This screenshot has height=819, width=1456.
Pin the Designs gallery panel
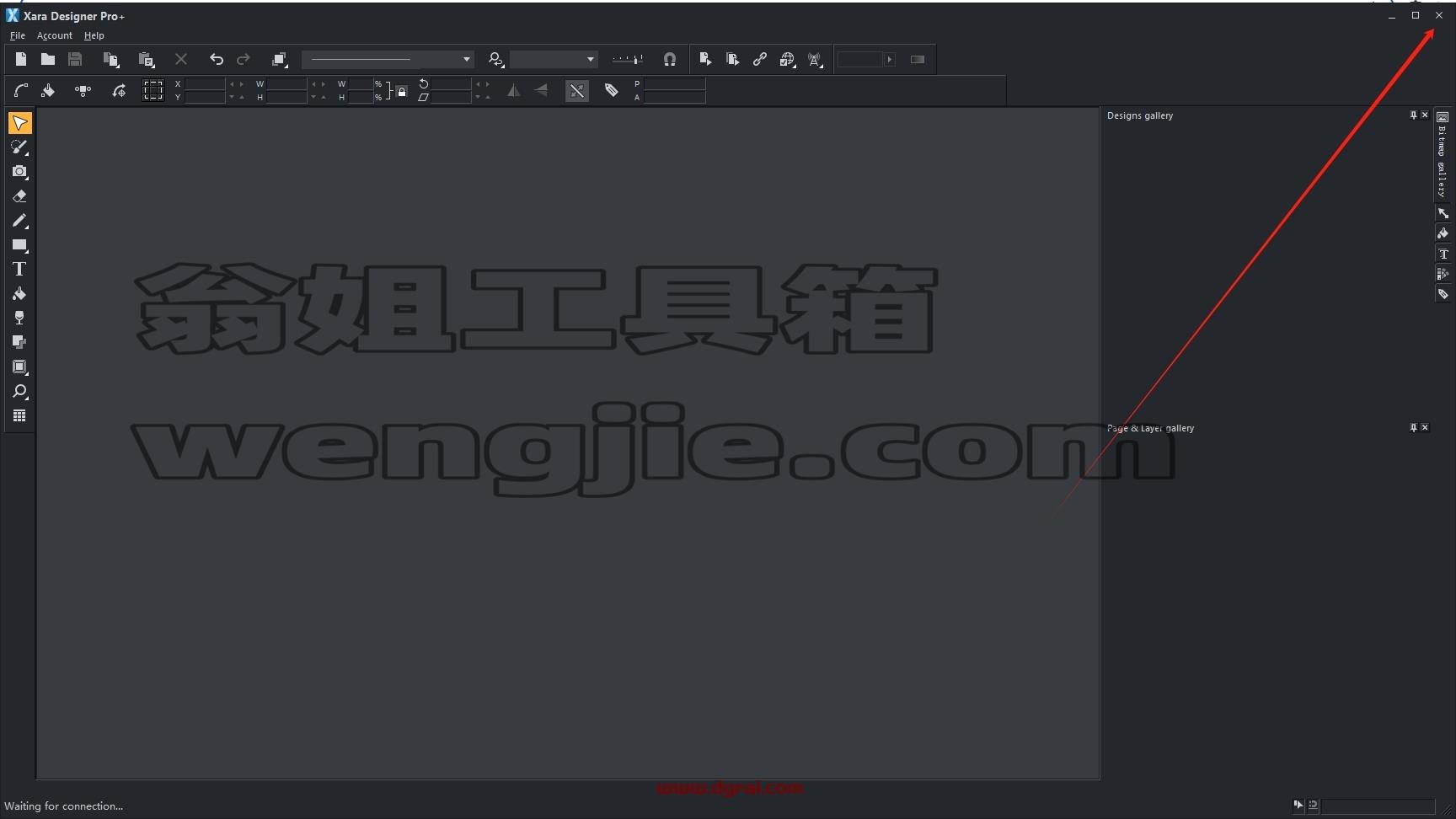[x=1413, y=115]
